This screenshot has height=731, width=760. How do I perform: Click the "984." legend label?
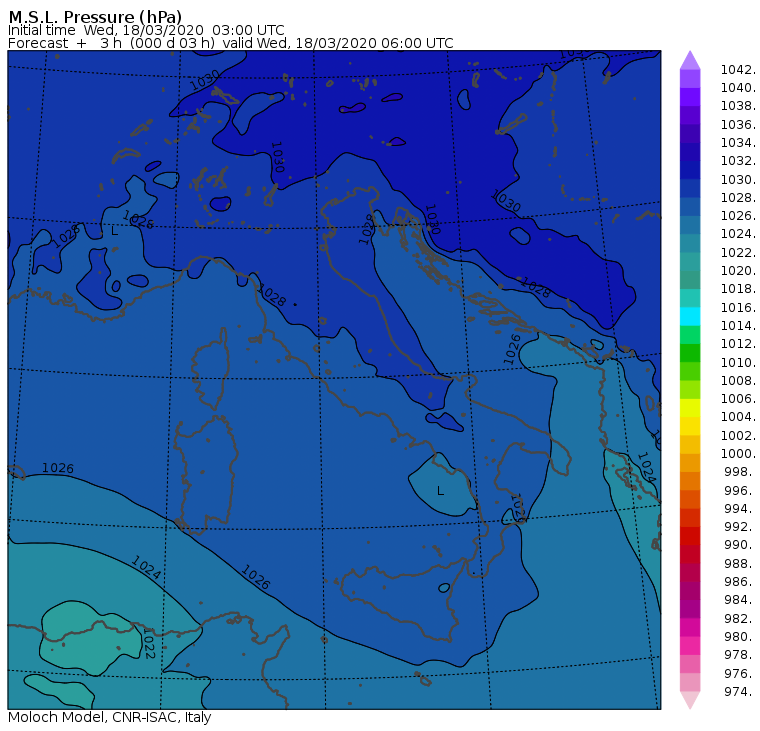pos(740,600)
